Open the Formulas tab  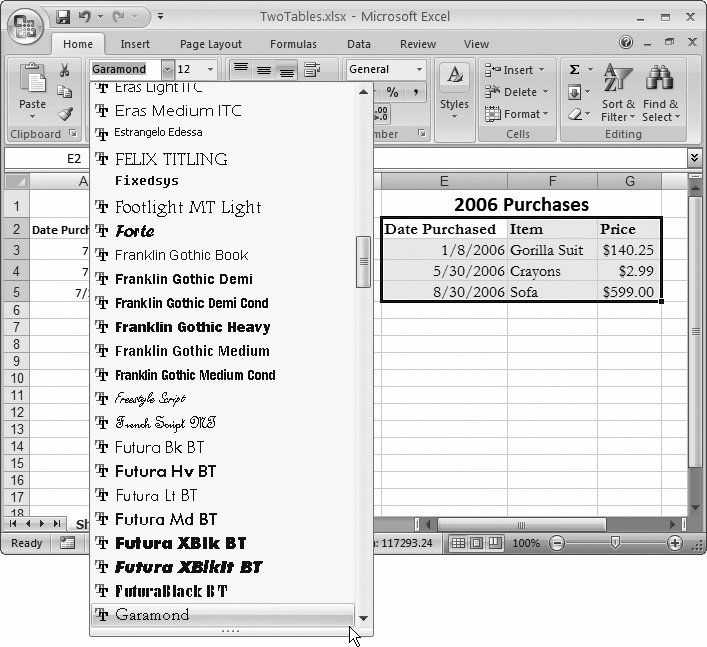coord(293,44)
